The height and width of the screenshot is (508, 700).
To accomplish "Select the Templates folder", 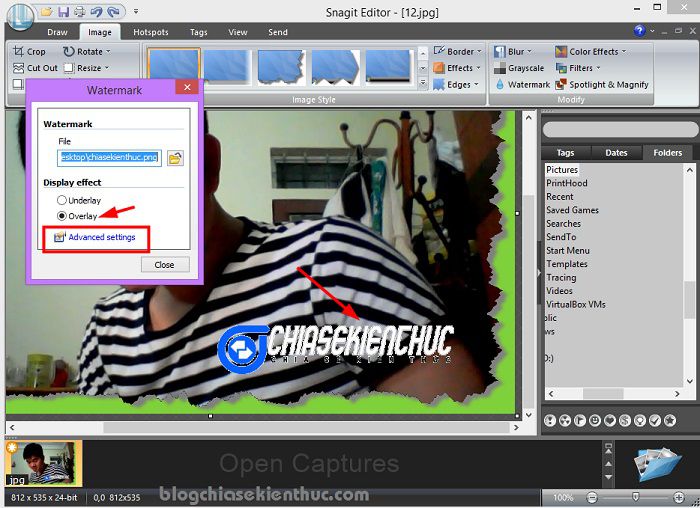I will (567, 264).
